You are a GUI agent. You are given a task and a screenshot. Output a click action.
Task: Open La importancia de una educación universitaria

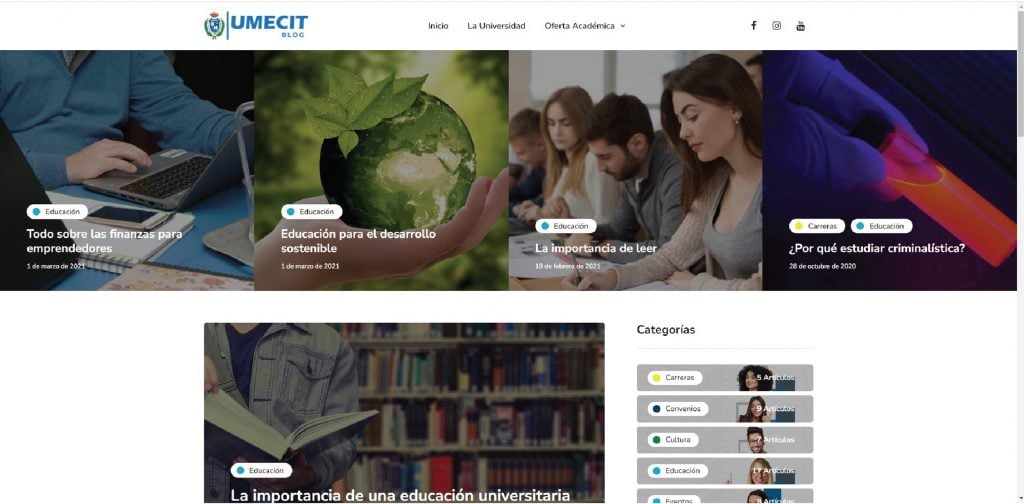(x=400, y=496)
